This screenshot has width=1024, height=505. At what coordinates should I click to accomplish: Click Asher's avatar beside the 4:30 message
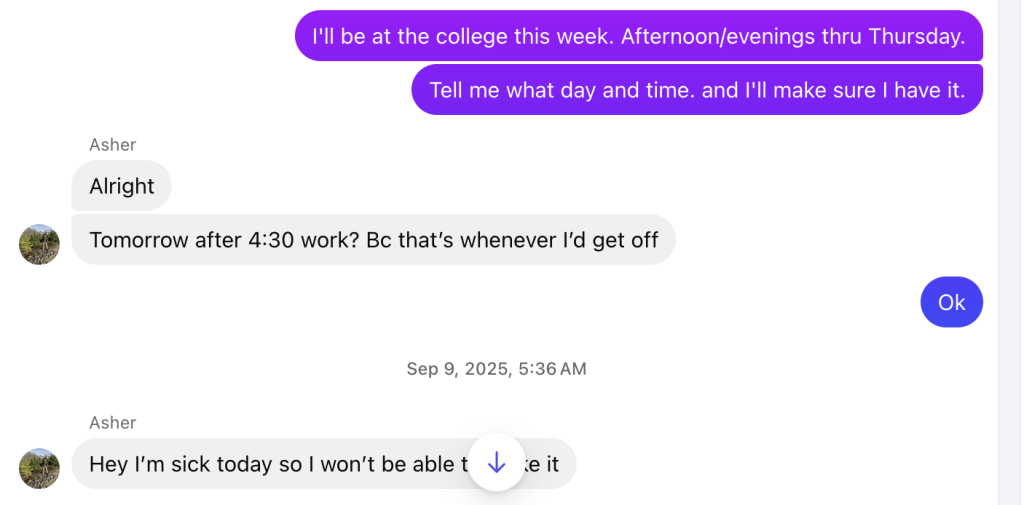[40, 244]
